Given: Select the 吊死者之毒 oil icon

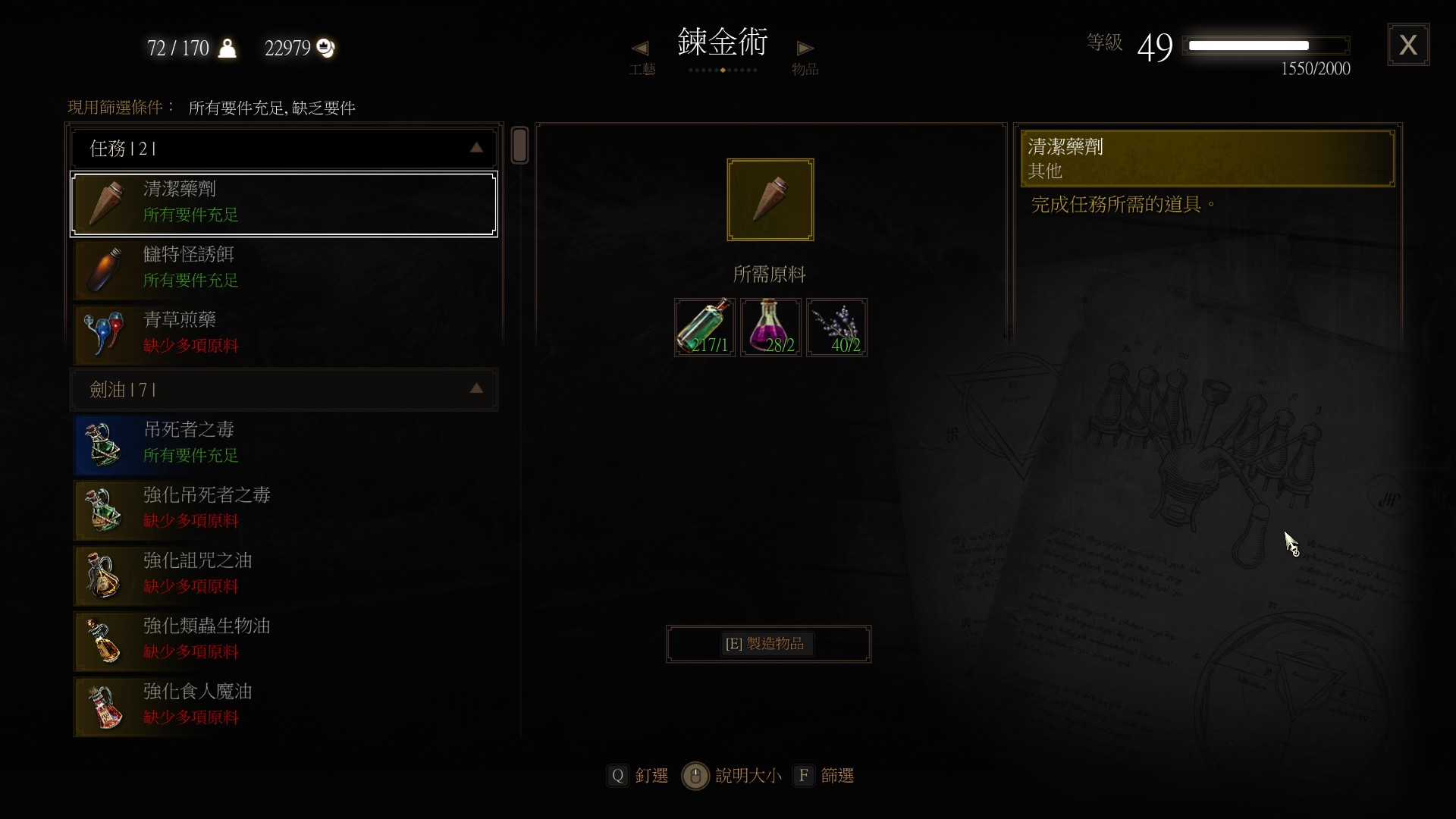Looking at the screenshot, I should (105, 444).
